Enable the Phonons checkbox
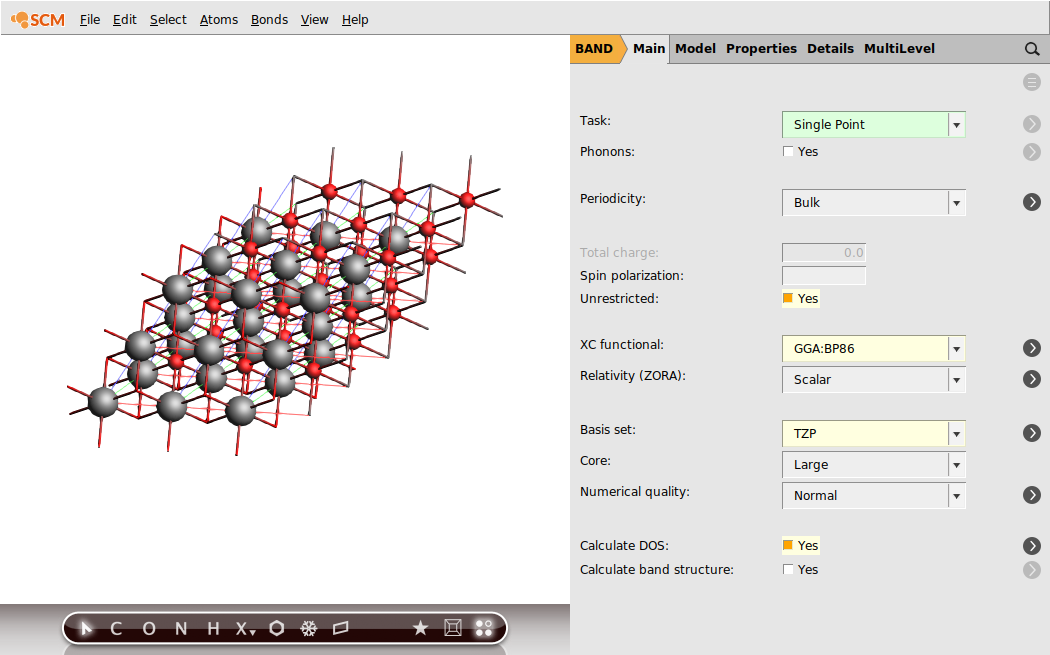Image resolution: width=1050 pixels, height=655 pixels. [788, 151]
